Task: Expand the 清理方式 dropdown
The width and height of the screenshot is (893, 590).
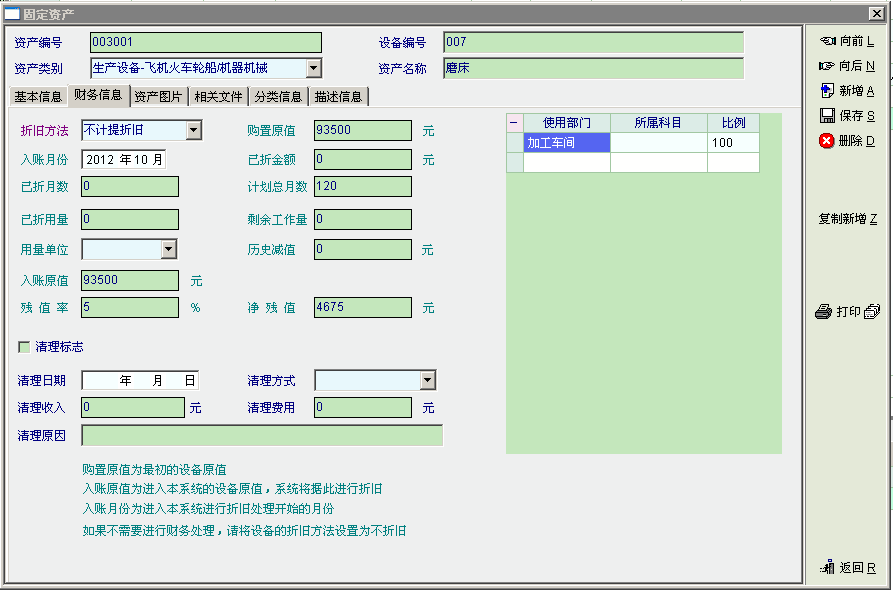Action: click(427, 380)
